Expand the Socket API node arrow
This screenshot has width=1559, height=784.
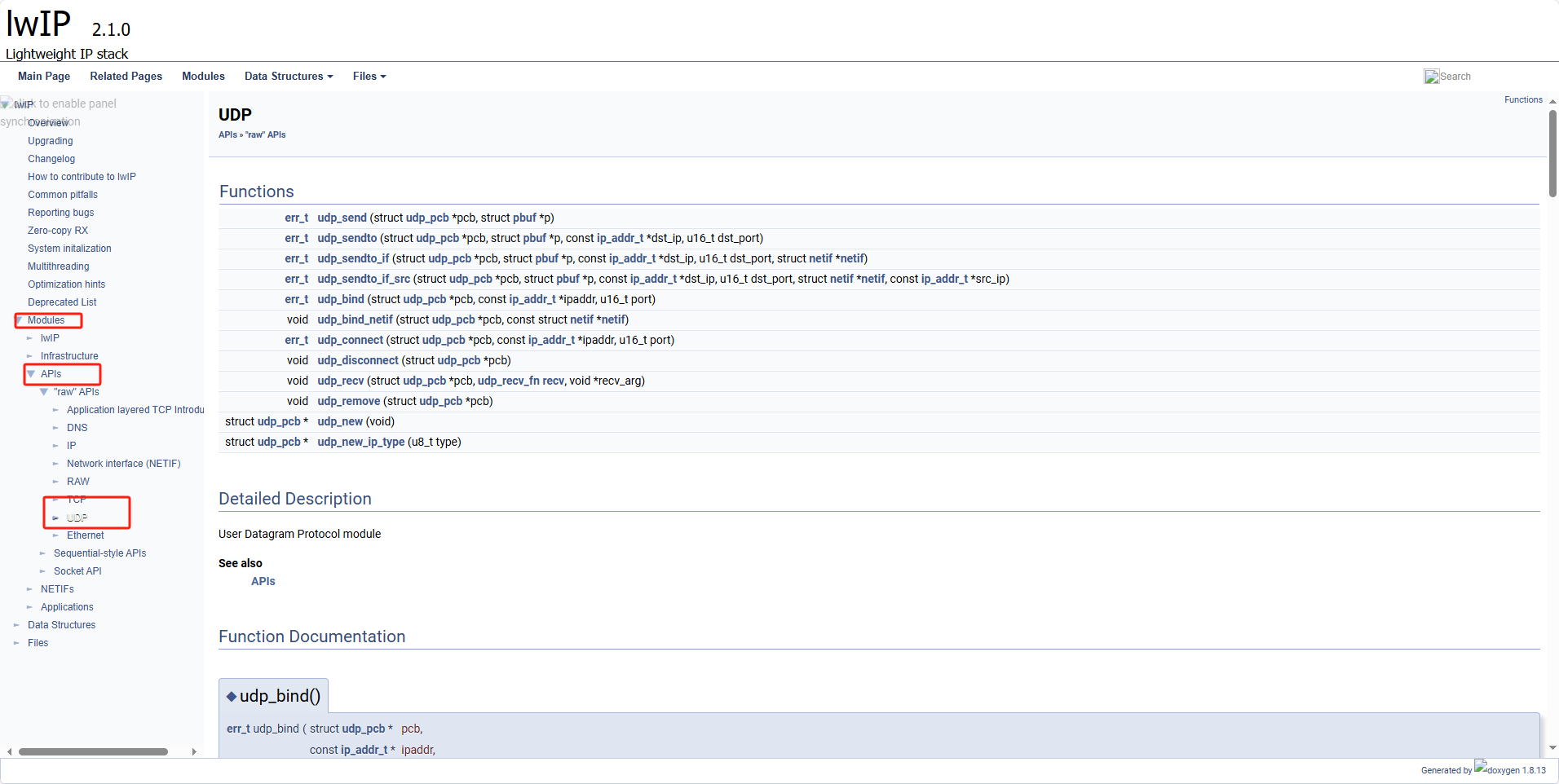tap(43, 571)
